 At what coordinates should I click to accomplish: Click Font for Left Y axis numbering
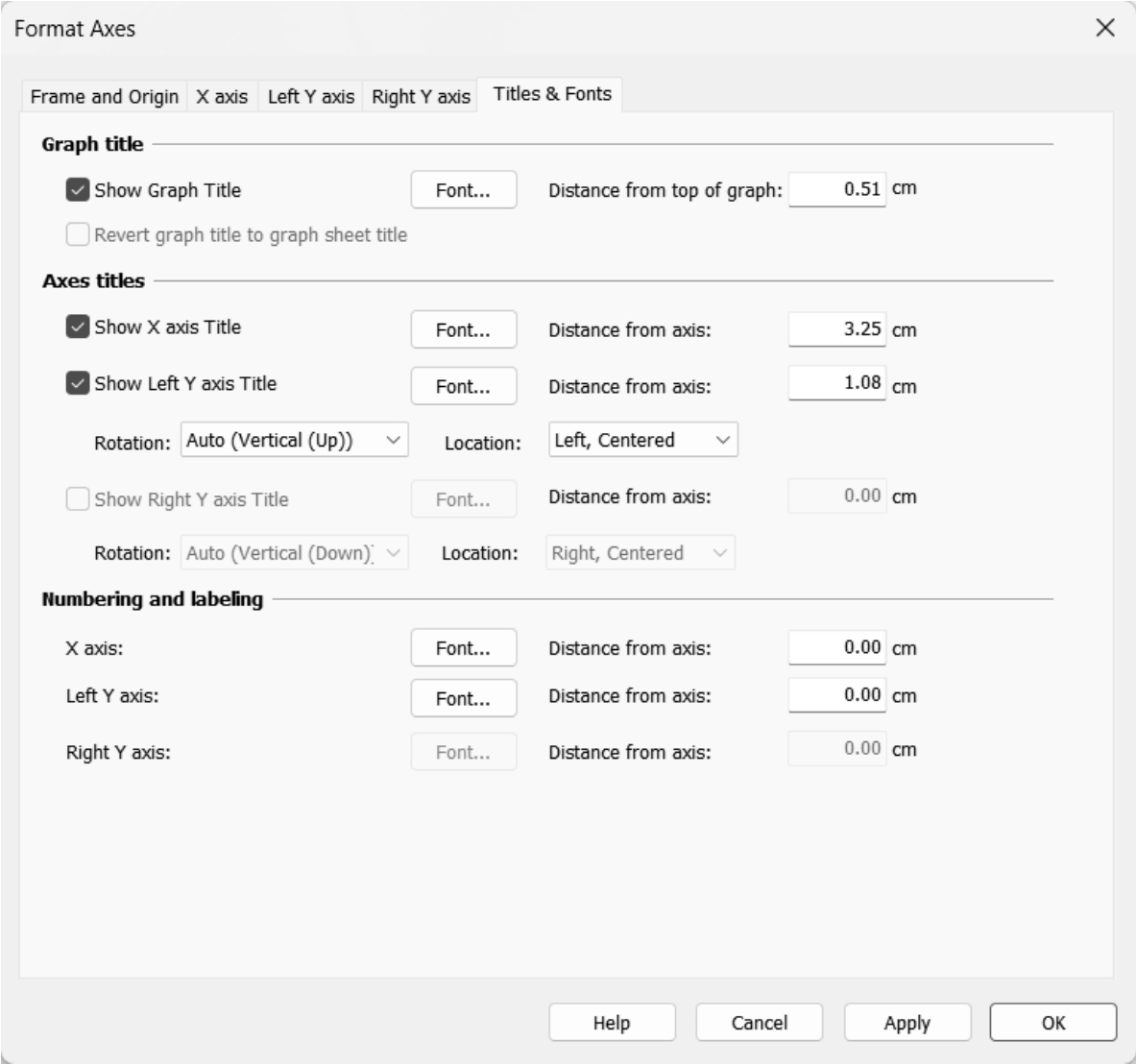pos(463,698)
